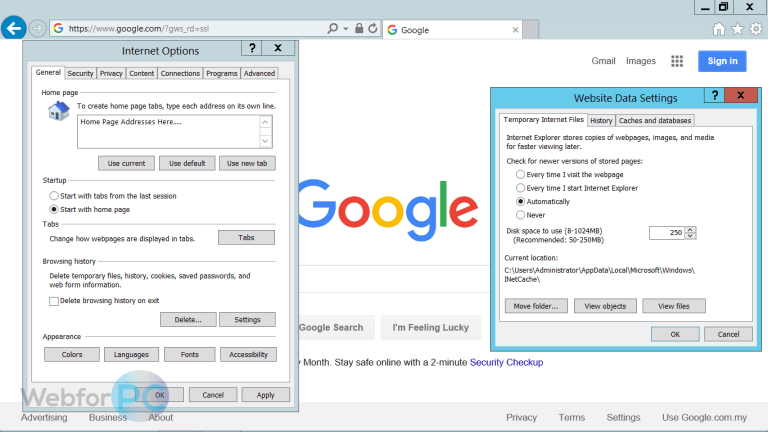The height and width of the screenshot is (433, 768).
Task: Select the Never radio option
Action: pyautogui.click(x=520, y=215)
